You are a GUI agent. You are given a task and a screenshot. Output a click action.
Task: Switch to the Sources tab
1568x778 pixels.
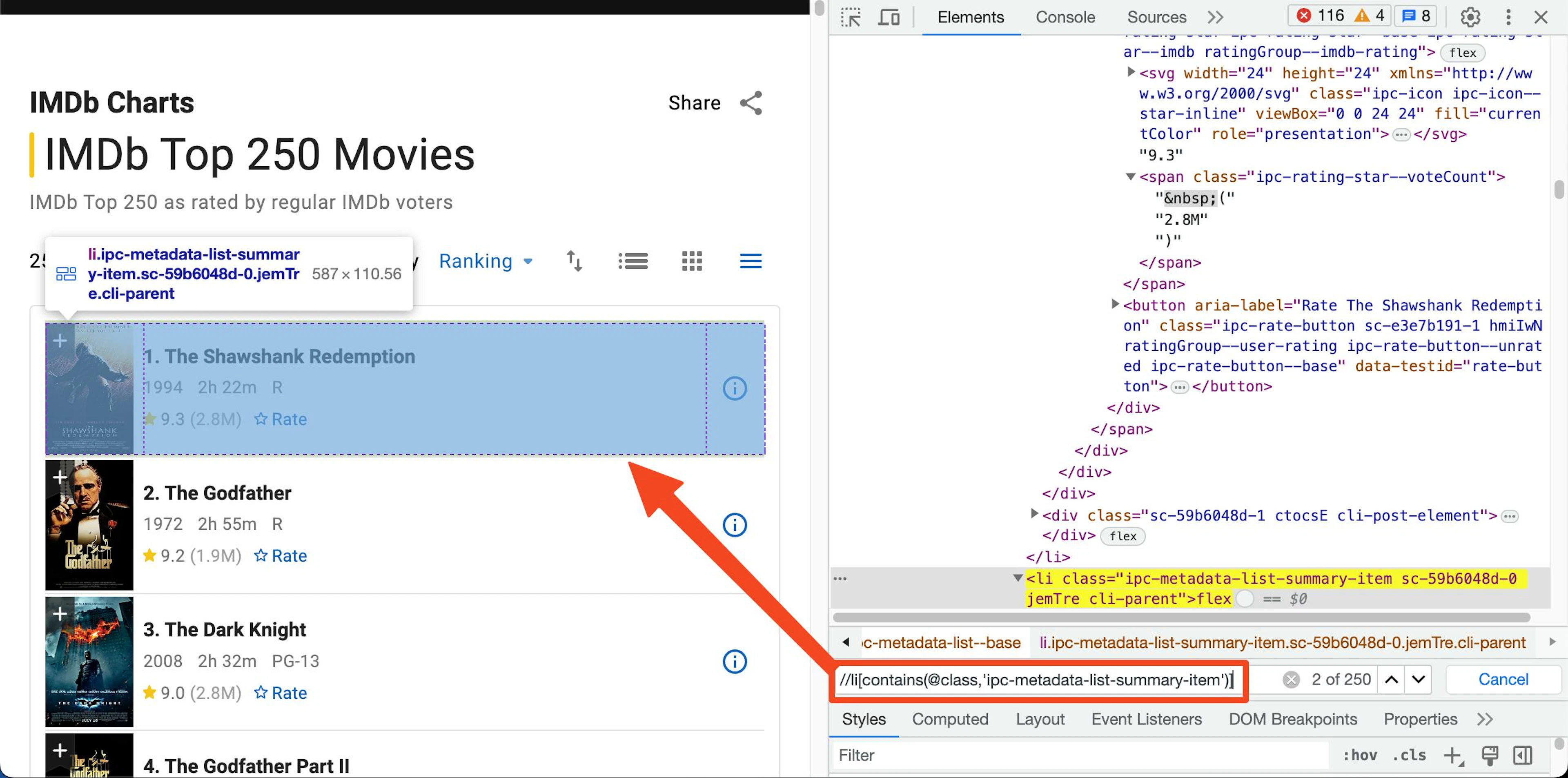coord(1156,17)
